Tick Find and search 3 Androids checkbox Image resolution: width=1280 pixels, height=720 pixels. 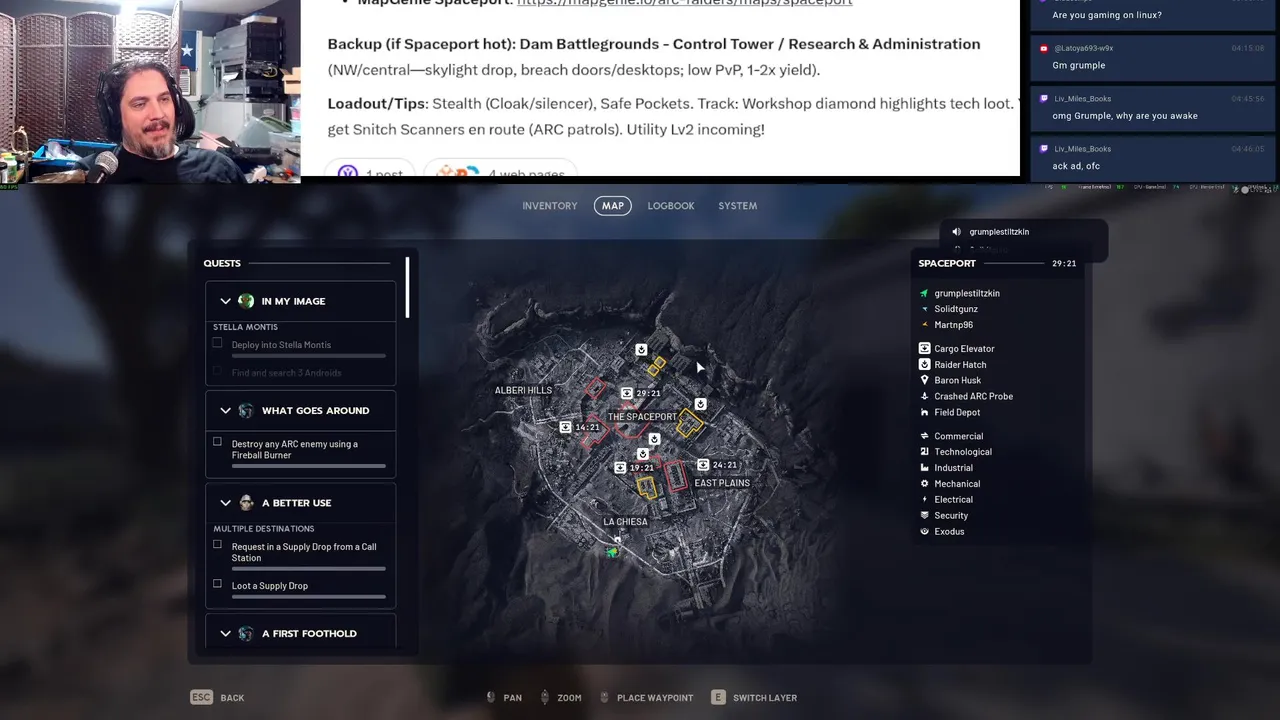pyautogui.click(x=217, y=371)
